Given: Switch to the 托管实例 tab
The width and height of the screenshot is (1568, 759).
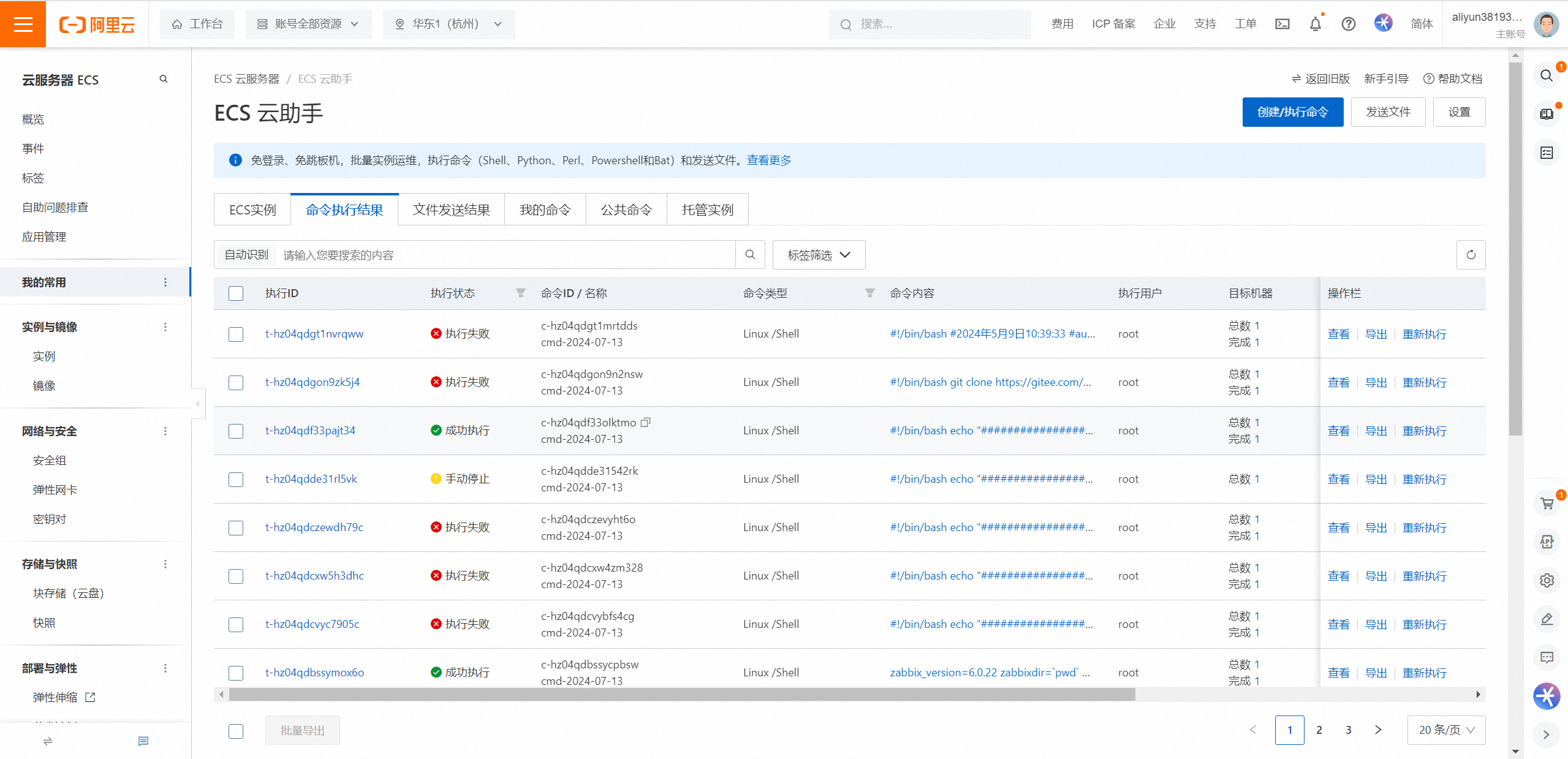Looking at the screenshot, I should coord(708,210).
